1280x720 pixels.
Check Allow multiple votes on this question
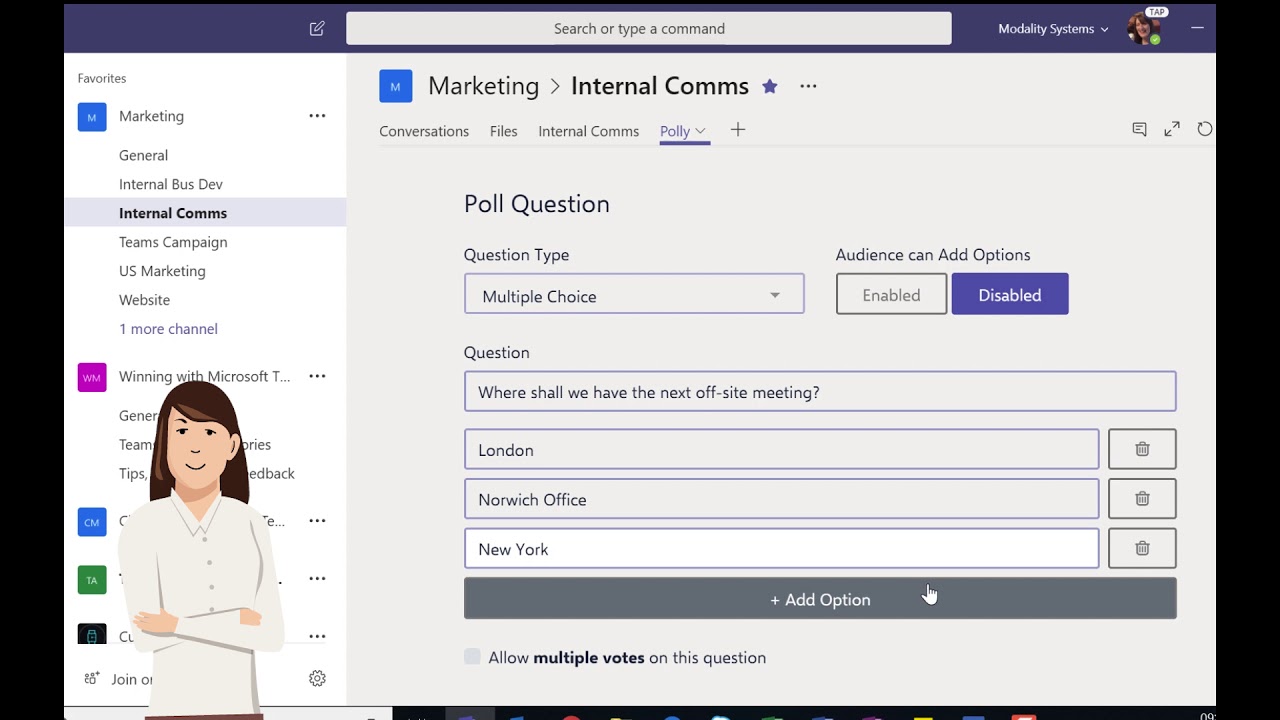(x=472, y=657)
